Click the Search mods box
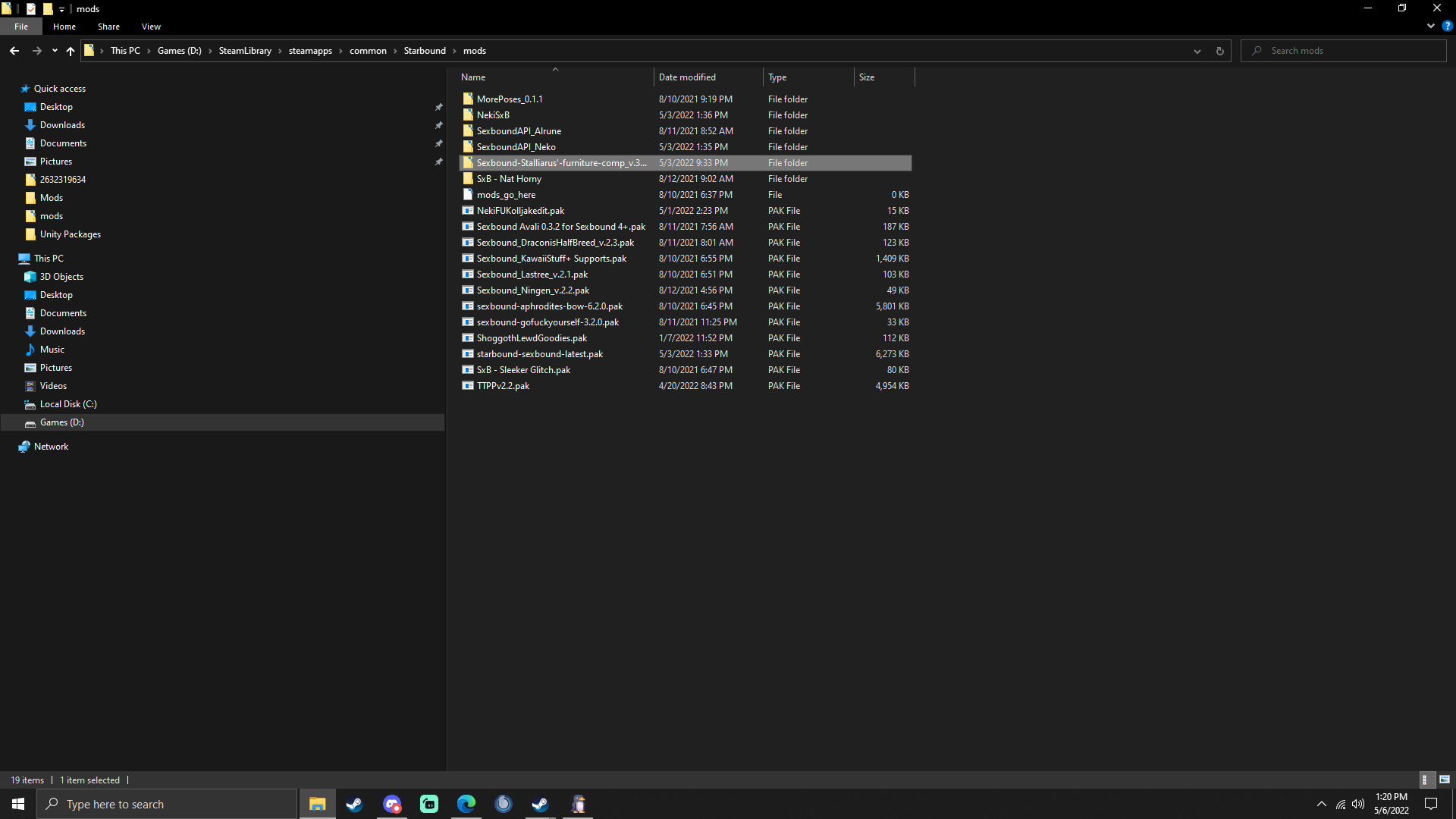This screenshot has height=819, width=1456. click(x=1344, y=51)
